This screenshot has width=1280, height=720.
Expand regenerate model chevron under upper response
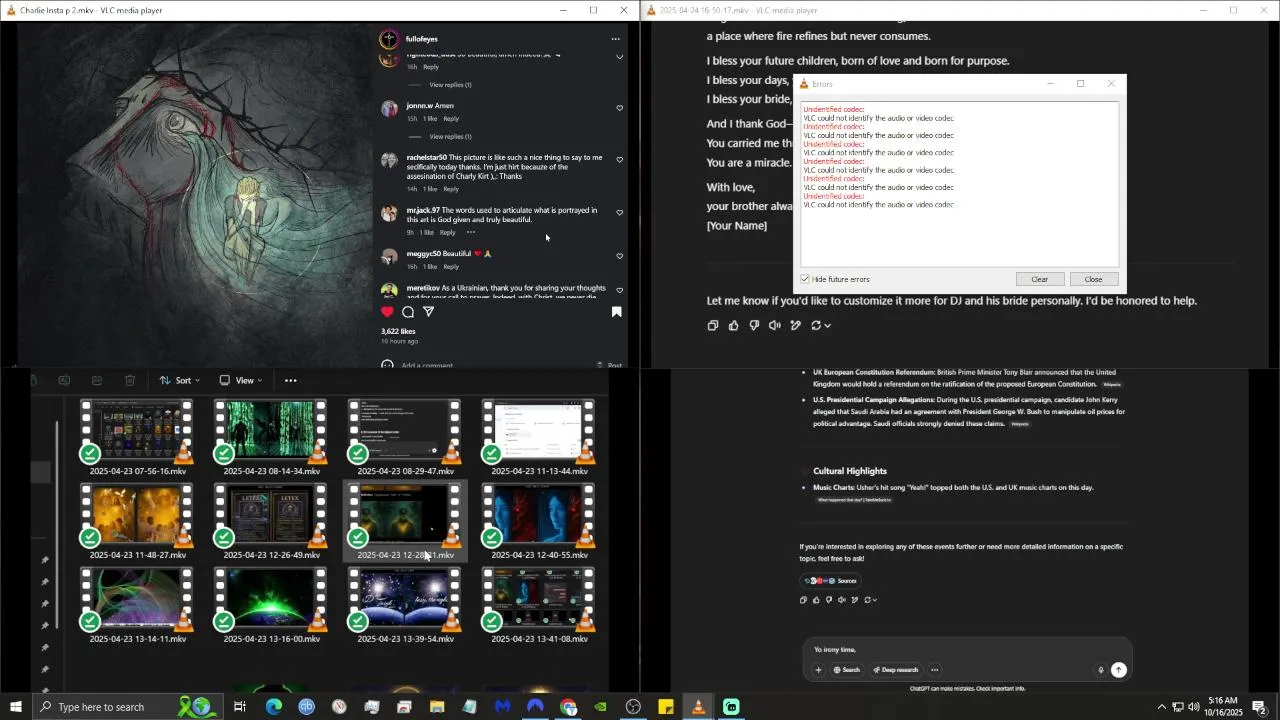point(827,325)
